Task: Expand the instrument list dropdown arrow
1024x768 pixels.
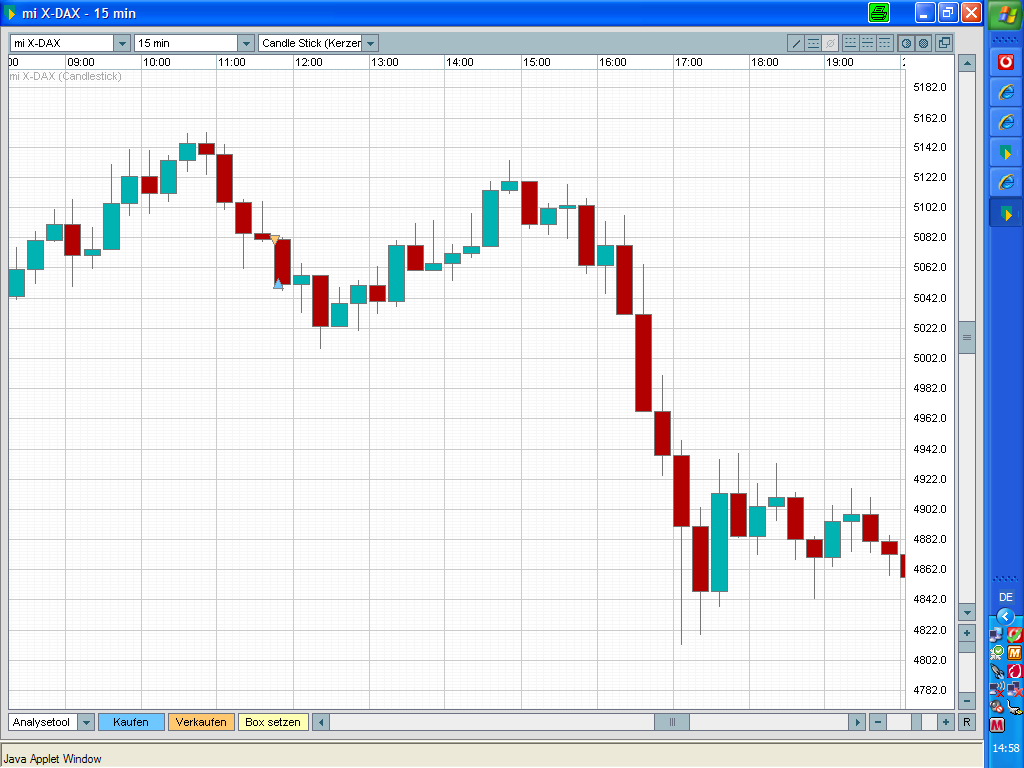Action: [x=122, y=43]
